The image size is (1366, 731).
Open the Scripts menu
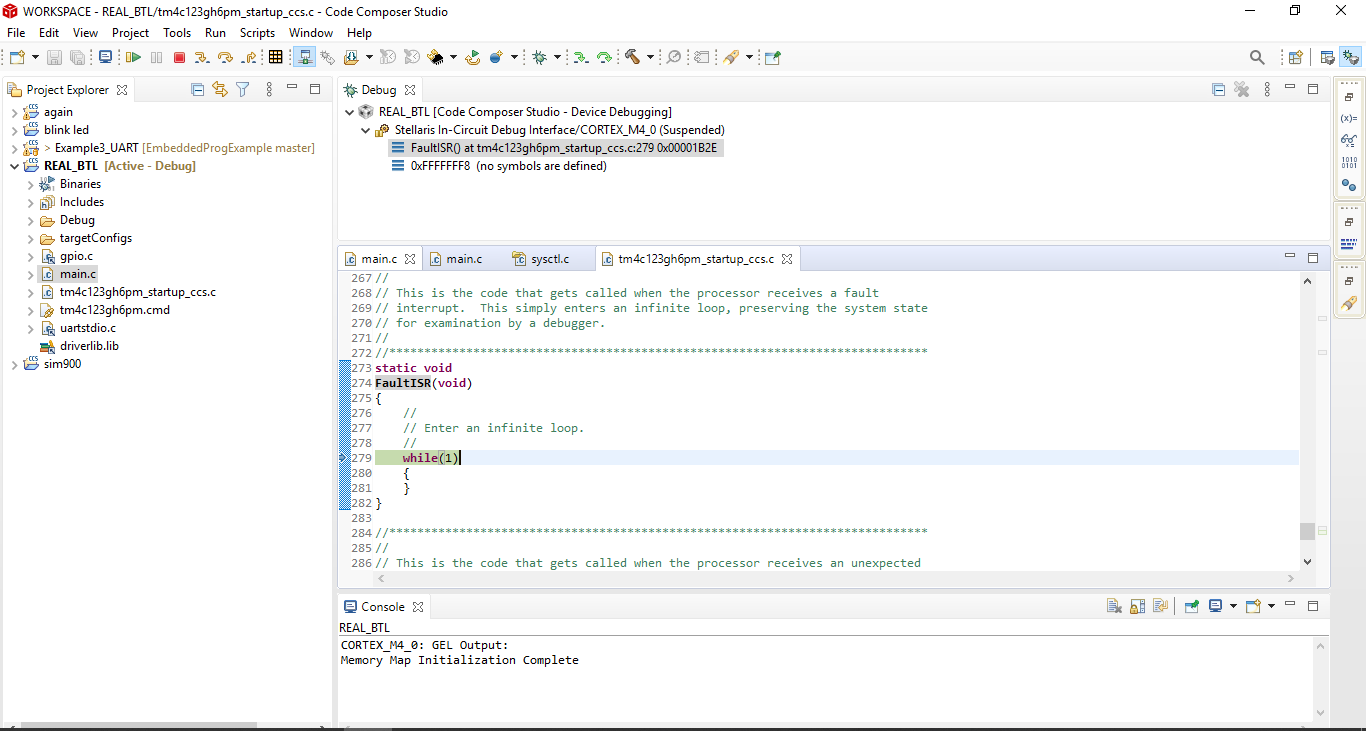(x=257, y=33)
